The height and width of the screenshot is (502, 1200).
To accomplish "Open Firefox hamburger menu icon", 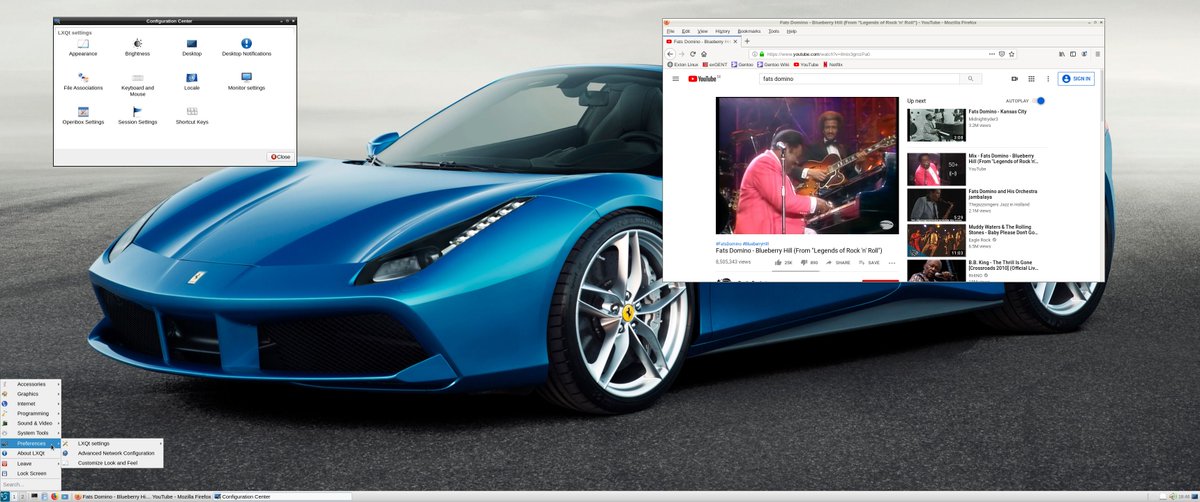I will (x=1097, y=53).
